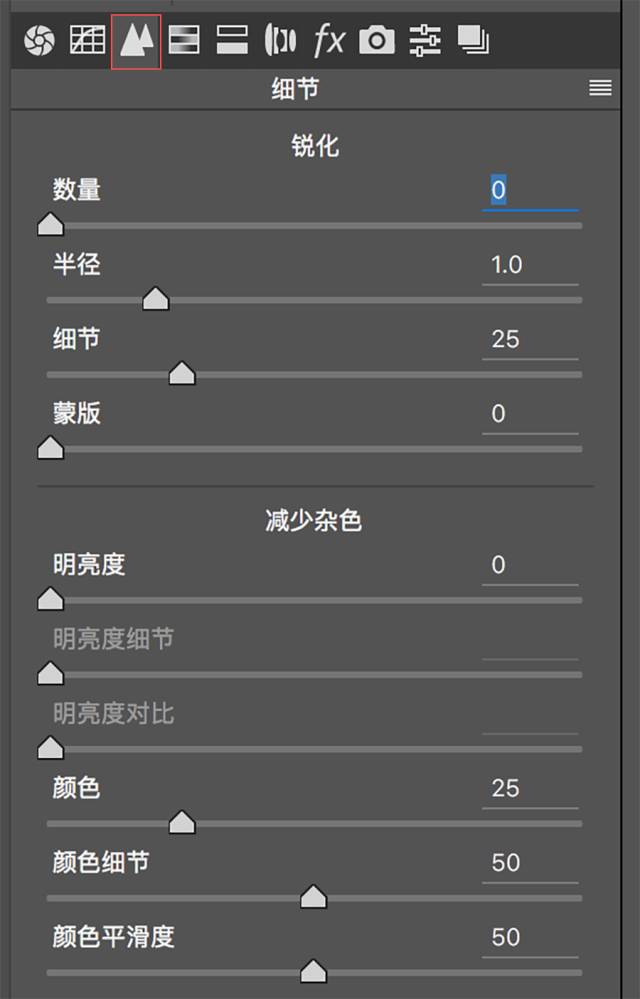Open the Split Toning panel
Image resolution: width=640 pixels, height=999 pixels.
point(232,40)
